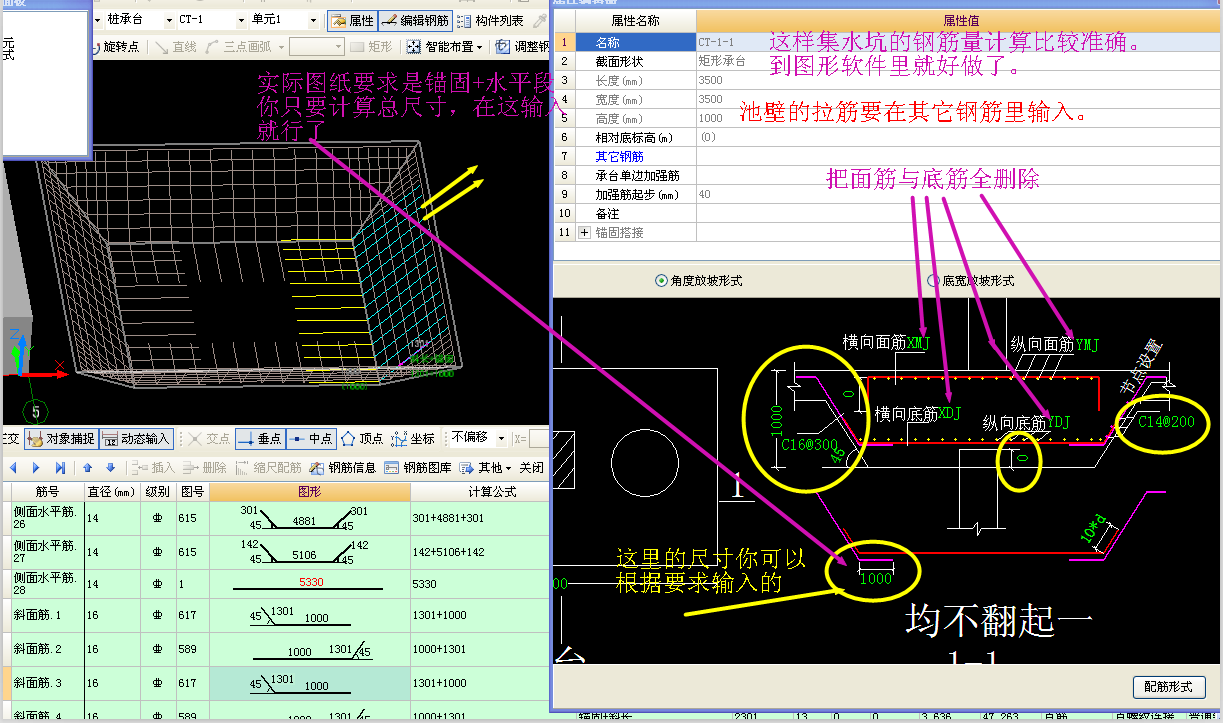Click the 属性名称 column header
Viewport: 1223px width, 723px height.
pyautogui.click(x=636, y=21)
